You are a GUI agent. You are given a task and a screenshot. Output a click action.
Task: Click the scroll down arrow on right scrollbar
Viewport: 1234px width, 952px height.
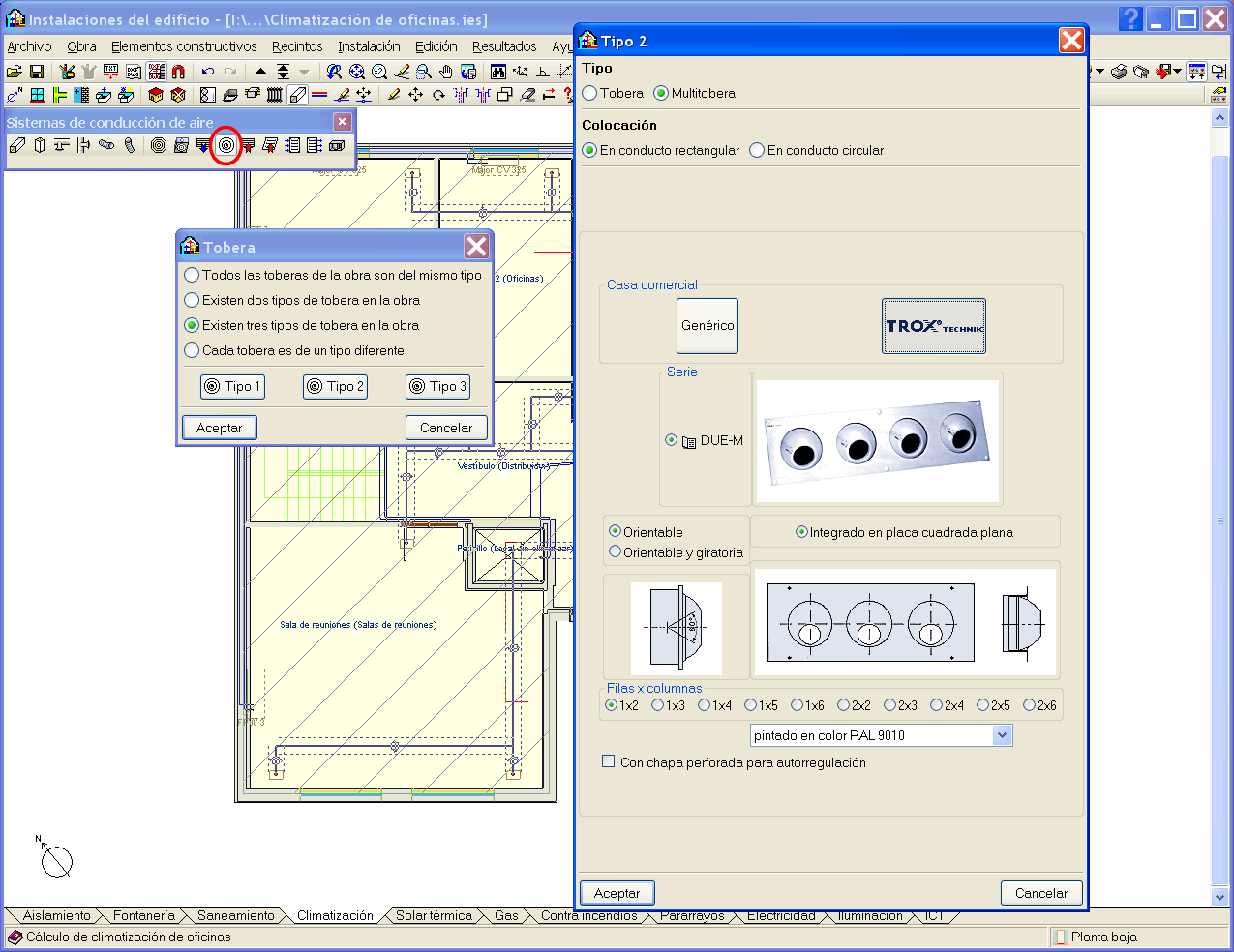tap(1219, 897)
